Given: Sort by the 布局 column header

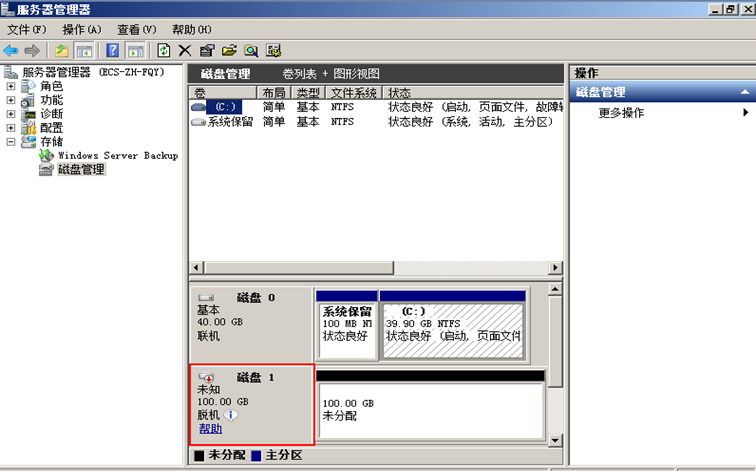Looking at the screenshot, I should pyautogui.click(x=274, y=93).
